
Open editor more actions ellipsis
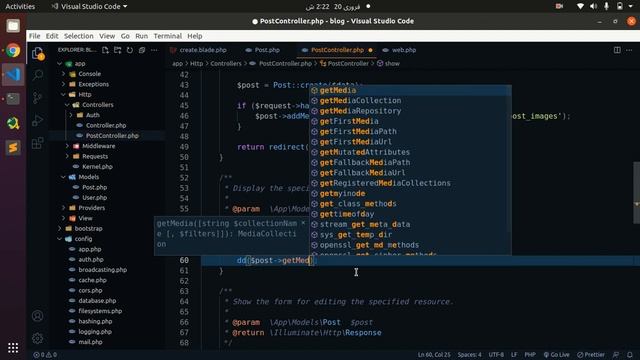(x=629, y=50)
